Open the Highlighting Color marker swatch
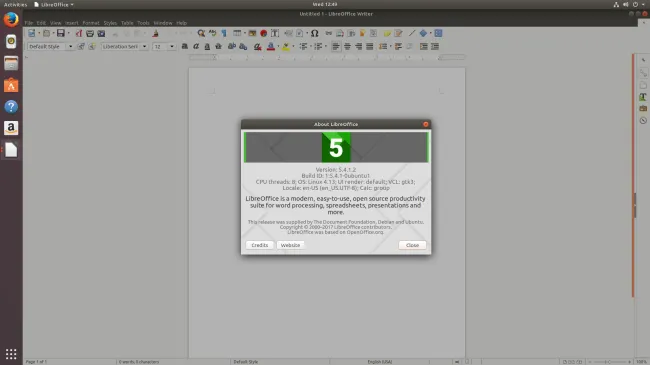The height and width of the screenshot is (365, 650). (x=286, y=46)
